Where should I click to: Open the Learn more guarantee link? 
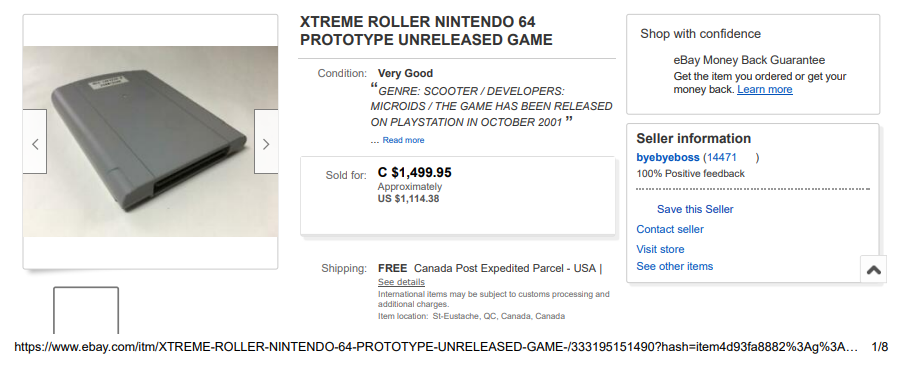point(764,89)
